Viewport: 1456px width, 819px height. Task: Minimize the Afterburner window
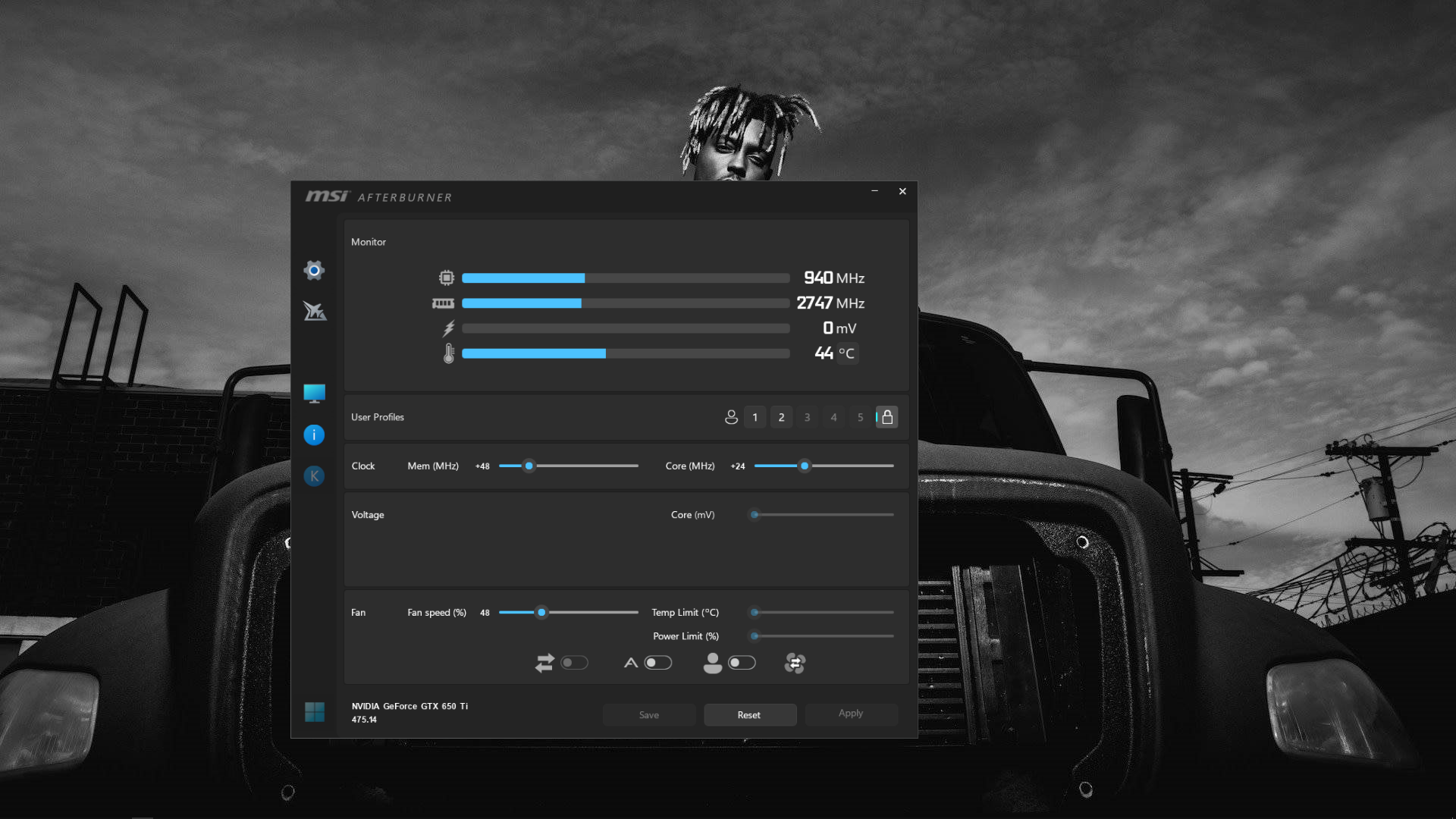[x=874, y=191]
